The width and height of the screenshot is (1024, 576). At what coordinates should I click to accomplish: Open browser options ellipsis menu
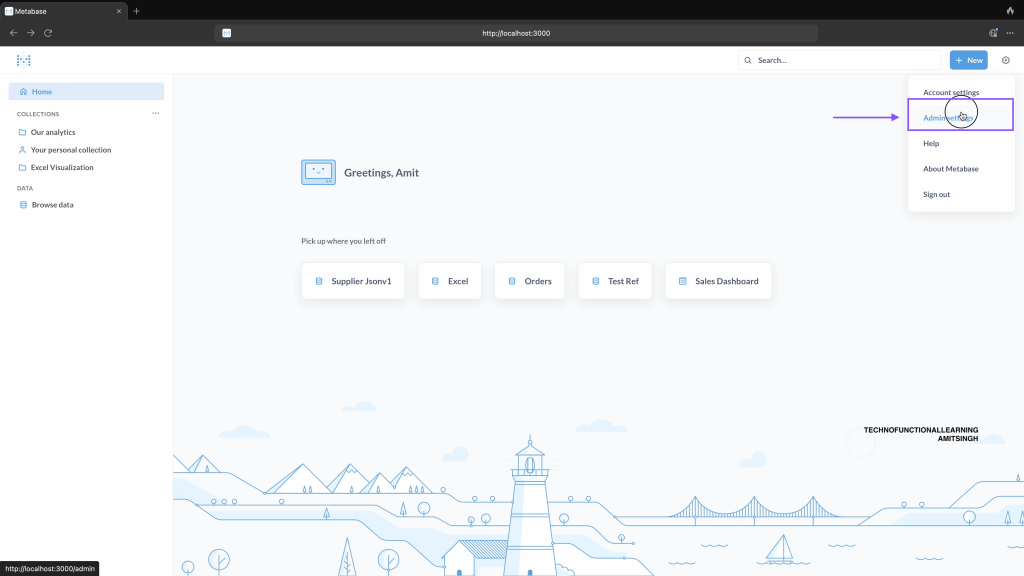(1010, 33)
